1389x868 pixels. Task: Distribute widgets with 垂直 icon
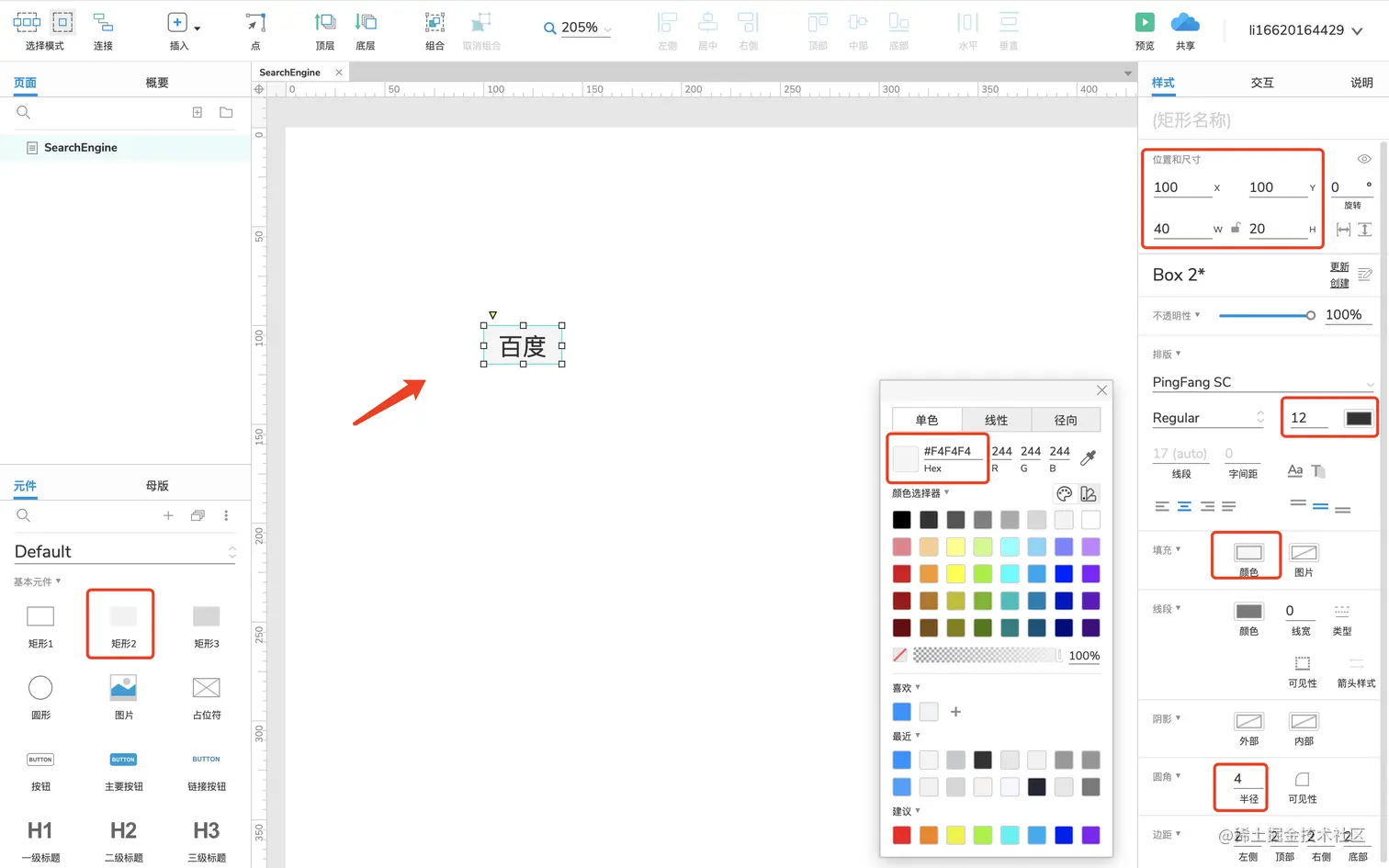click(x=1009, y=23)
